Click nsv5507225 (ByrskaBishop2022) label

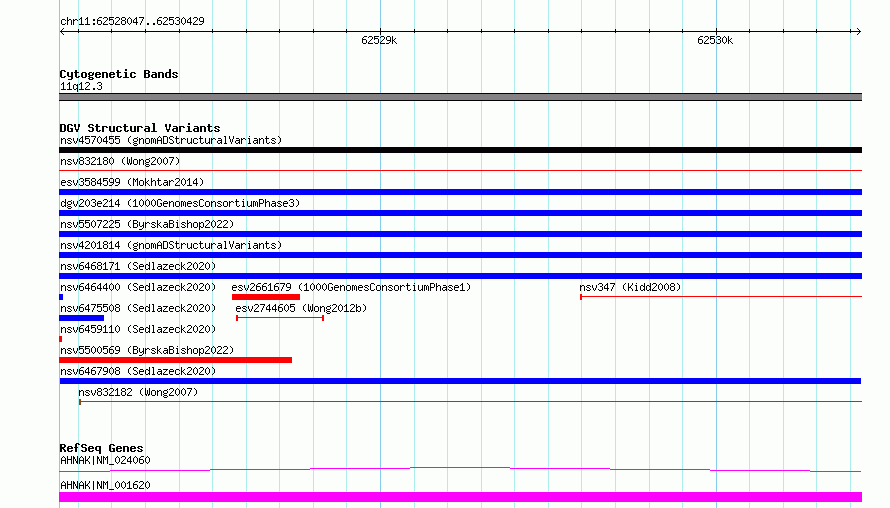point(147,224)
